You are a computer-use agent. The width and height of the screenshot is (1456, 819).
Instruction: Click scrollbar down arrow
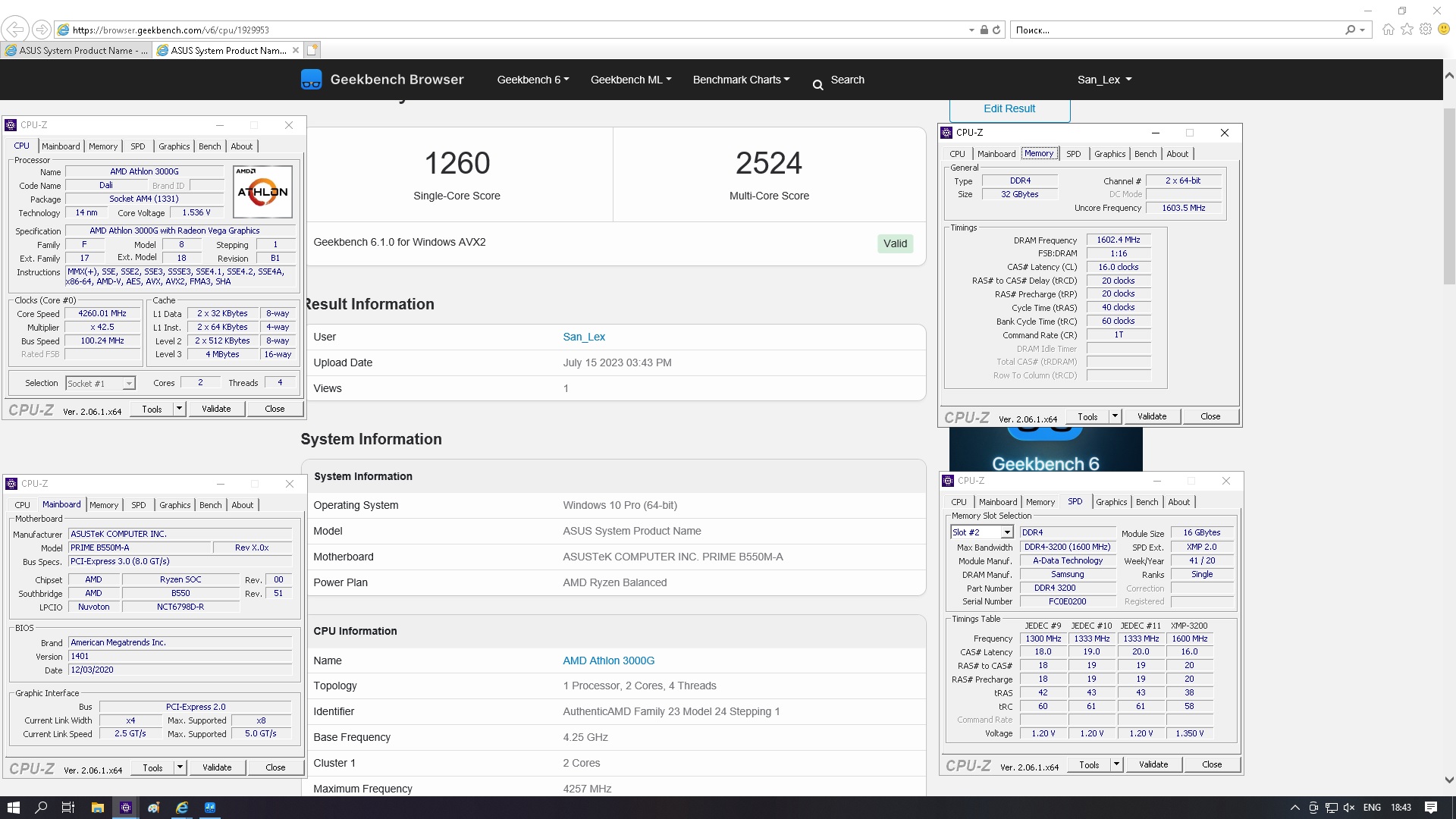pos(1449,780)
